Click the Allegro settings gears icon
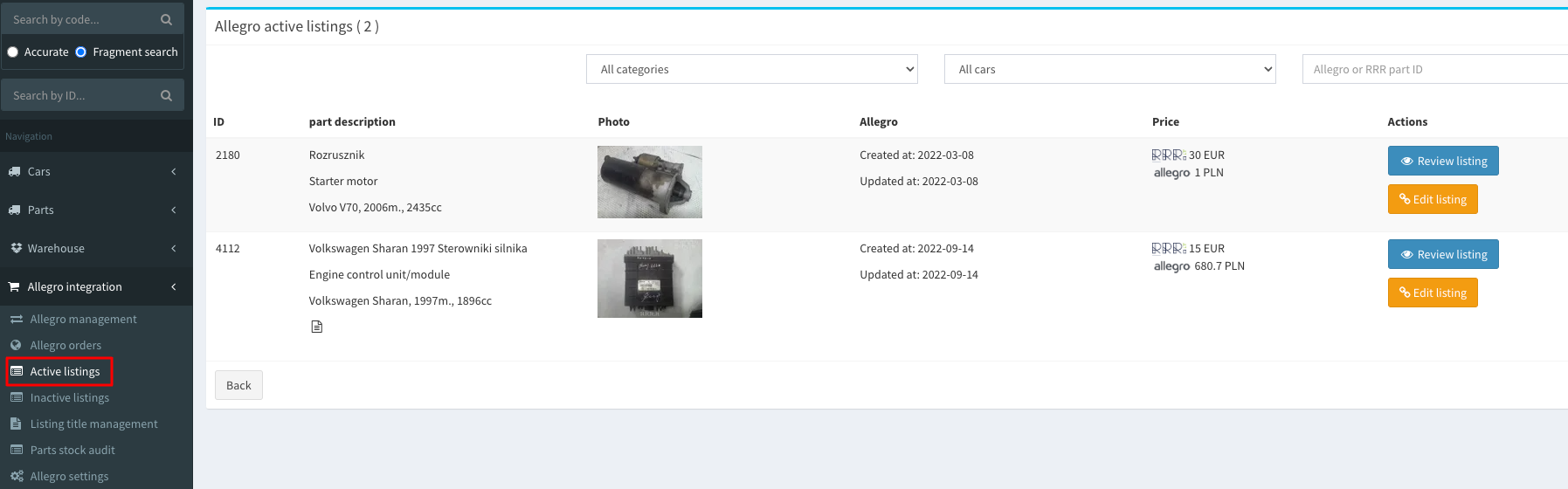This screenshot has height=489, width=1568. pos(16,476)
